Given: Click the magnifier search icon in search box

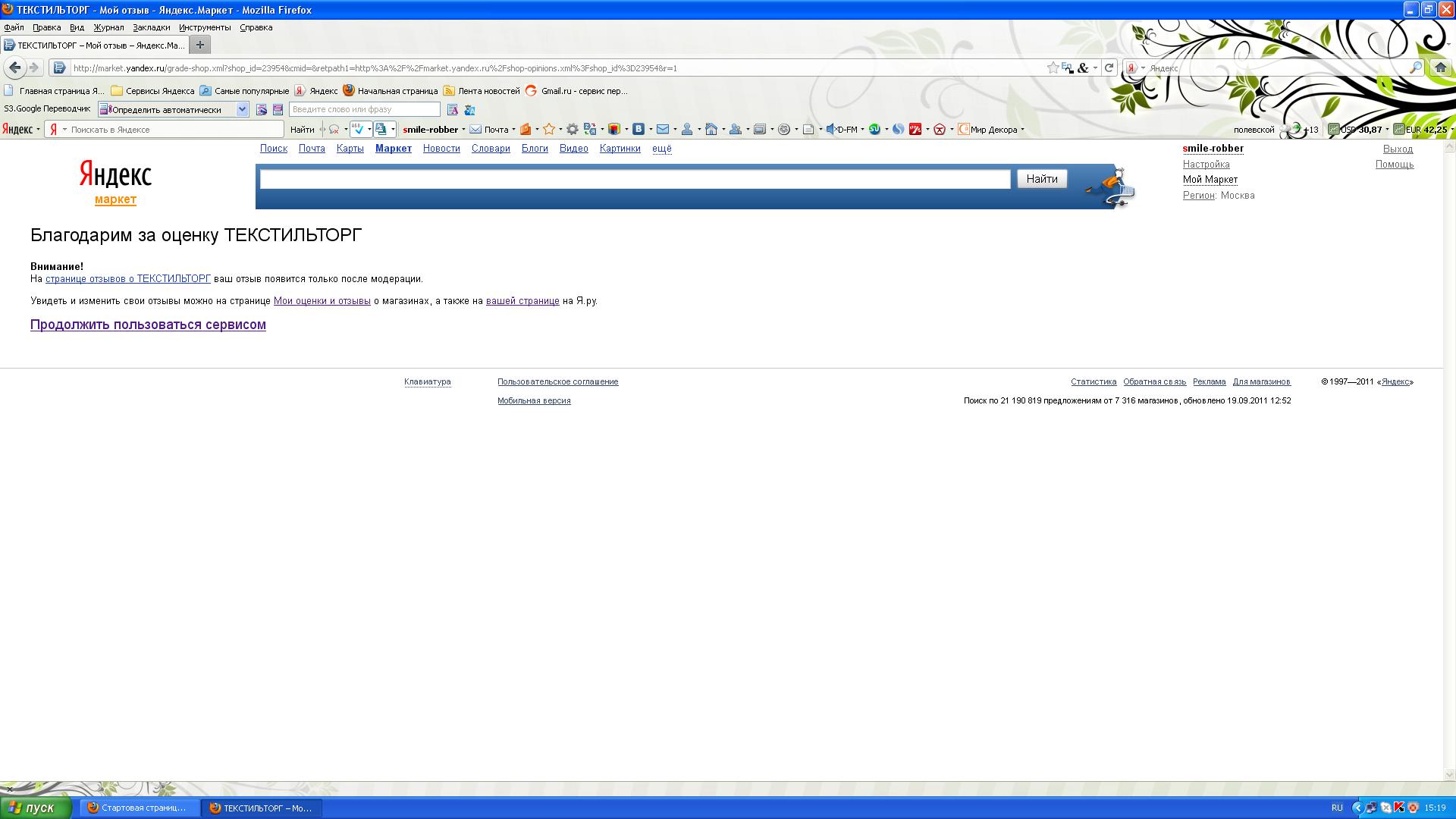Looking at the screenshot, I should point(1415,67).
